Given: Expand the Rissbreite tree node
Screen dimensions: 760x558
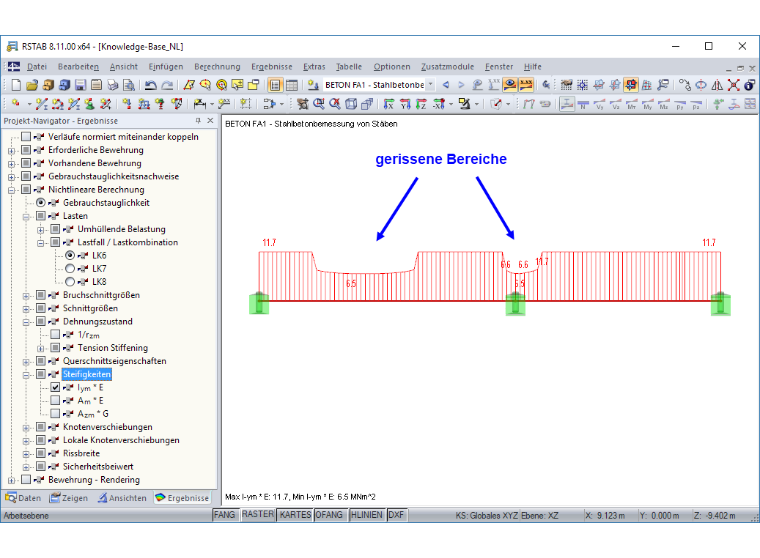Looking at the screenshot, I should pos(26,454).
